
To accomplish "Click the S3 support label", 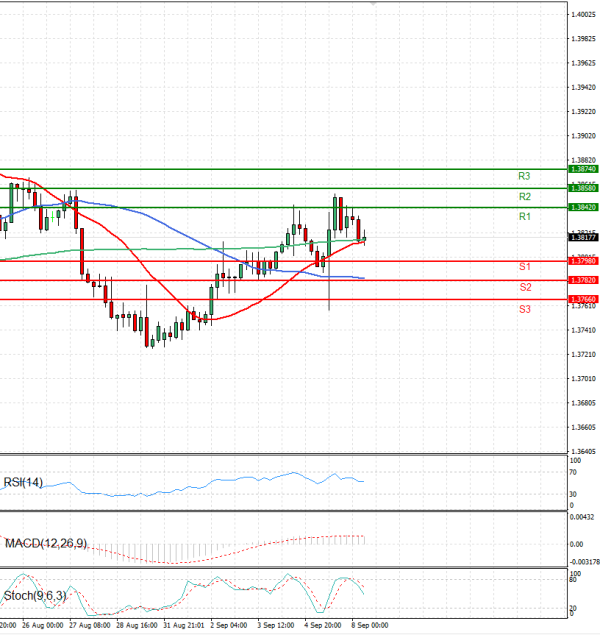I will tap(525, 309).
